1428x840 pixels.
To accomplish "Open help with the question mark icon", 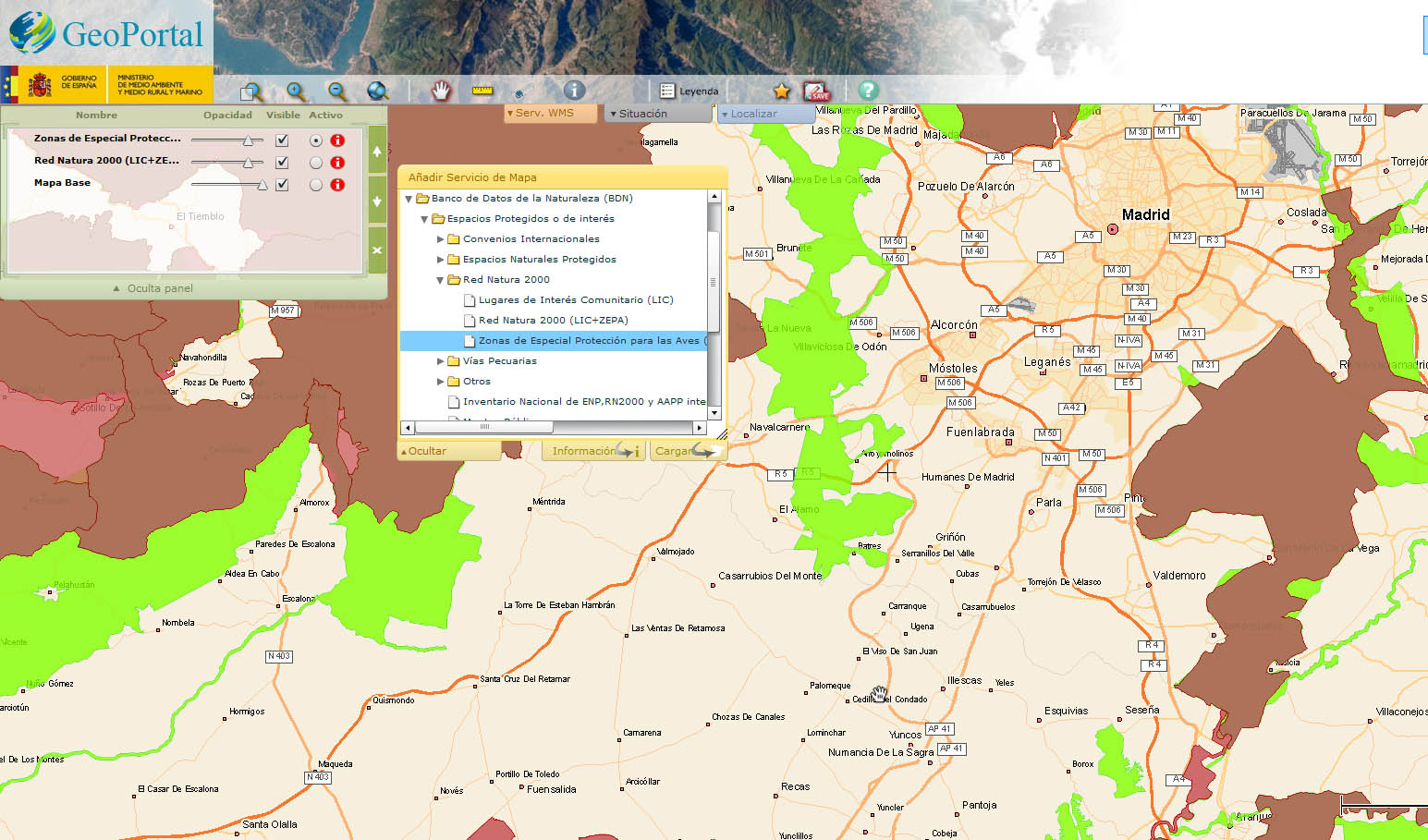I will coord(867,90).
